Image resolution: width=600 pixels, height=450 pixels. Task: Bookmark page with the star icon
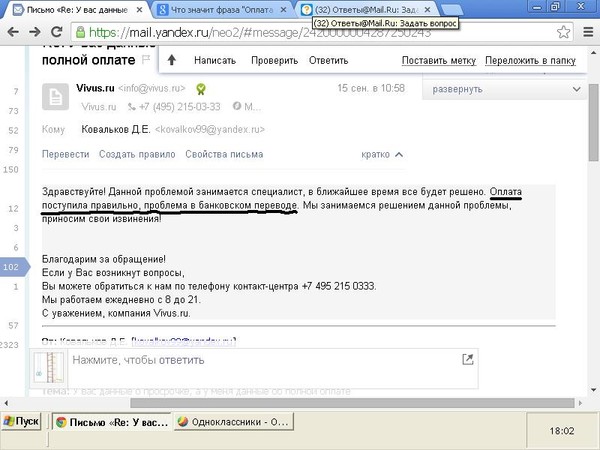pos(563,32)
